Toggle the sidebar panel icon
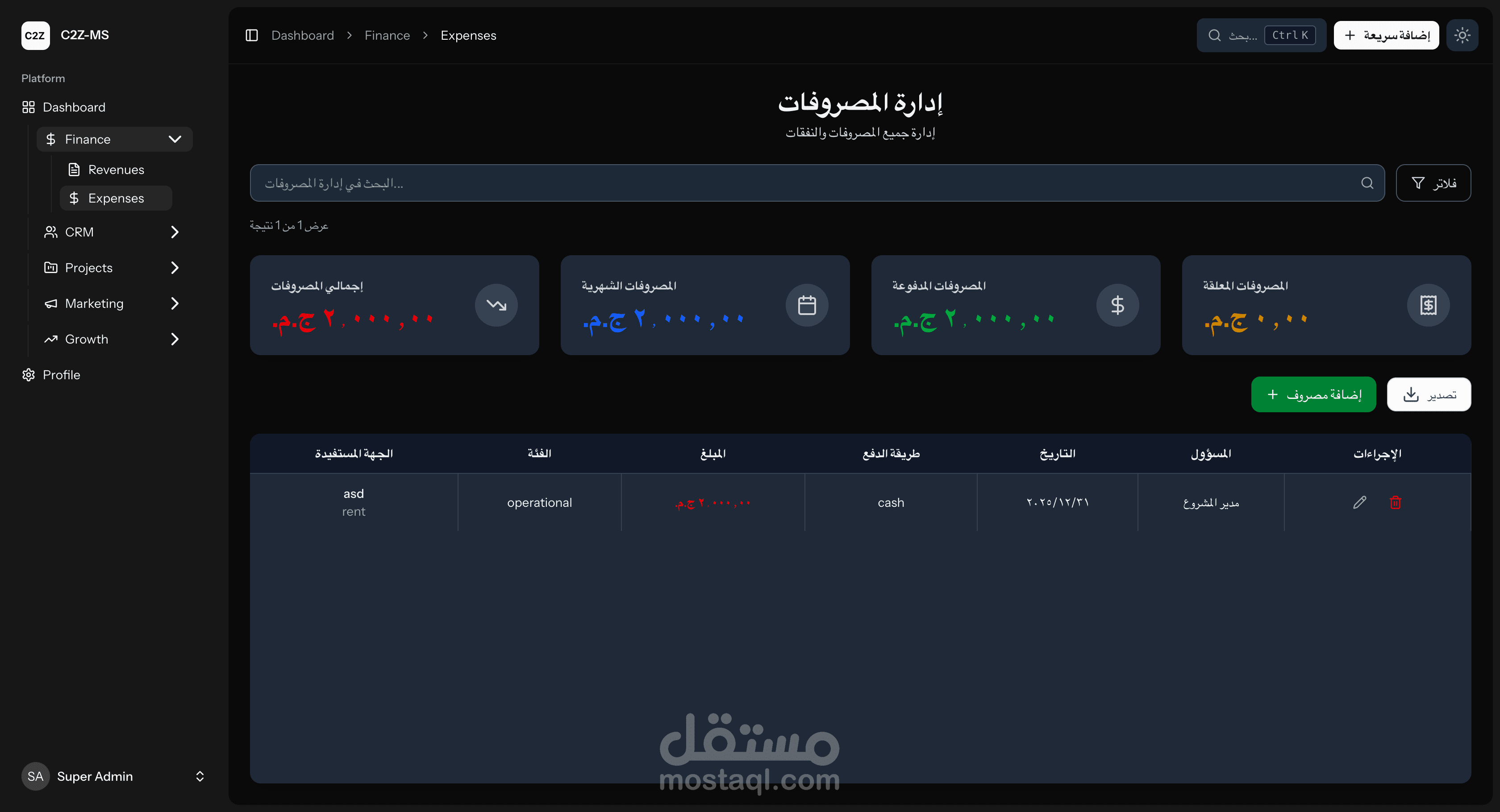 pyautogui.click(x=251, y=36)
